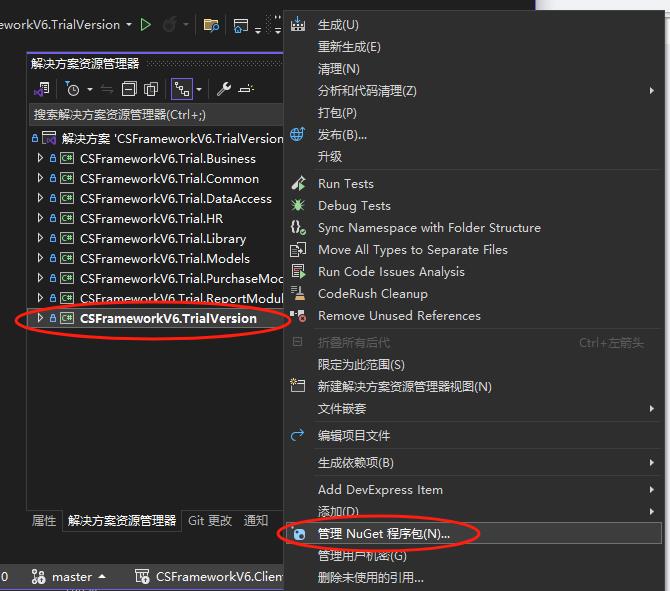Viewport: 670px width, 591px height.
Task: Open Add DevExpress Item submenu
Action: [473, 490]
